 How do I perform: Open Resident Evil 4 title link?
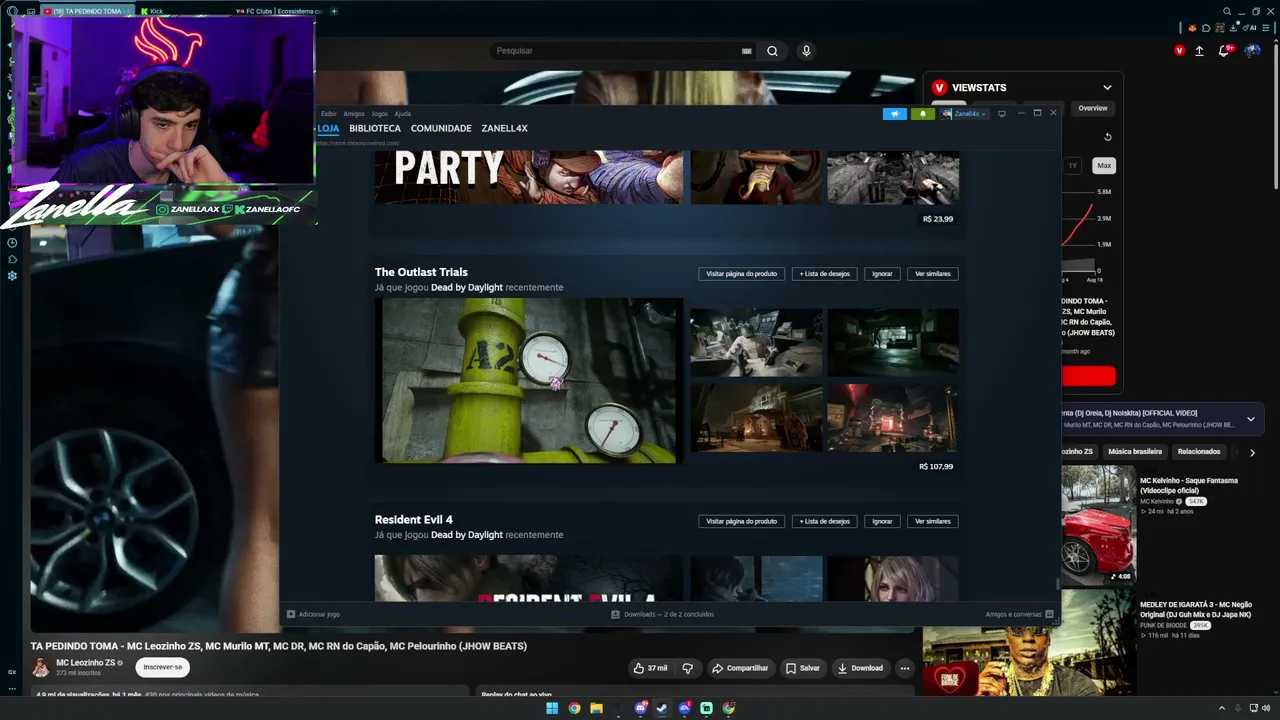(414, 520)
